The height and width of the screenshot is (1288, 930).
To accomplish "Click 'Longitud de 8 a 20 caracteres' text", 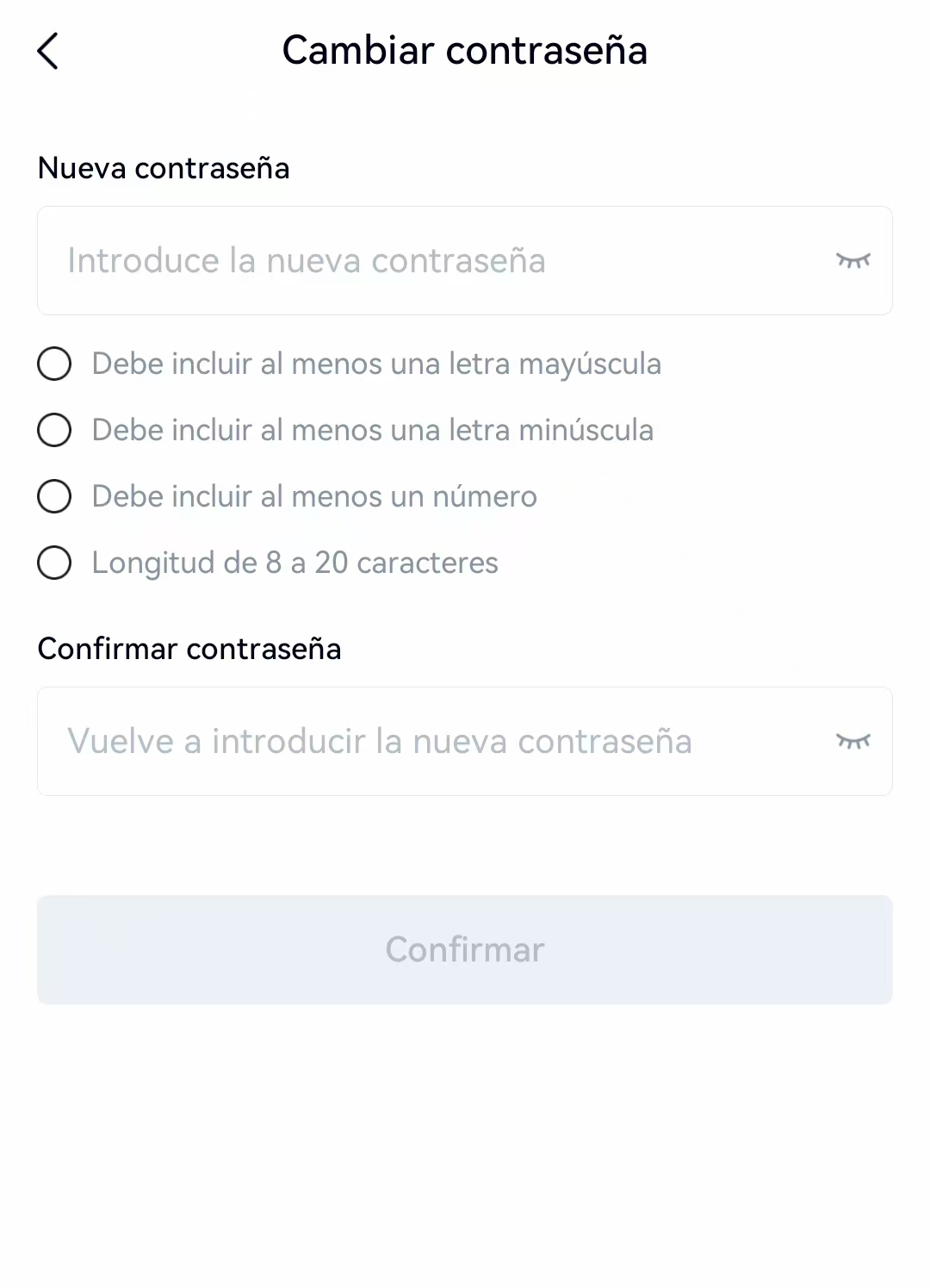I will (295, 563).
